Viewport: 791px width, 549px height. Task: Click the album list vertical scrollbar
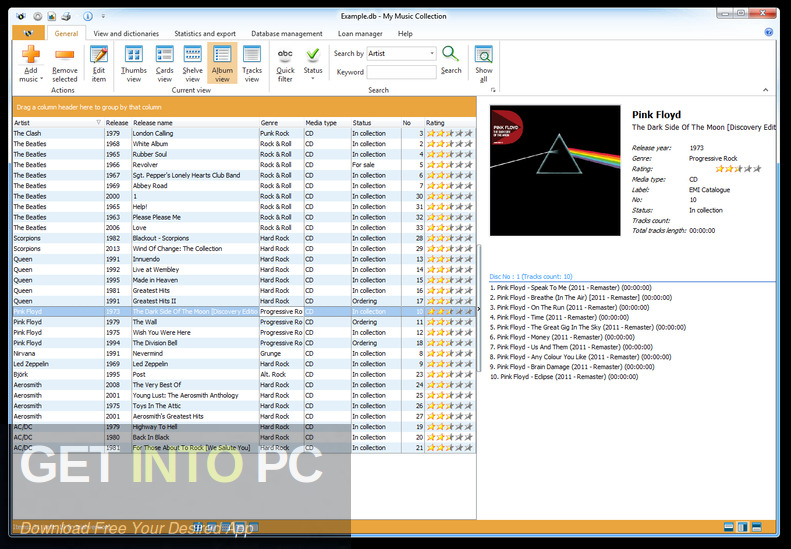pos(478,308)
